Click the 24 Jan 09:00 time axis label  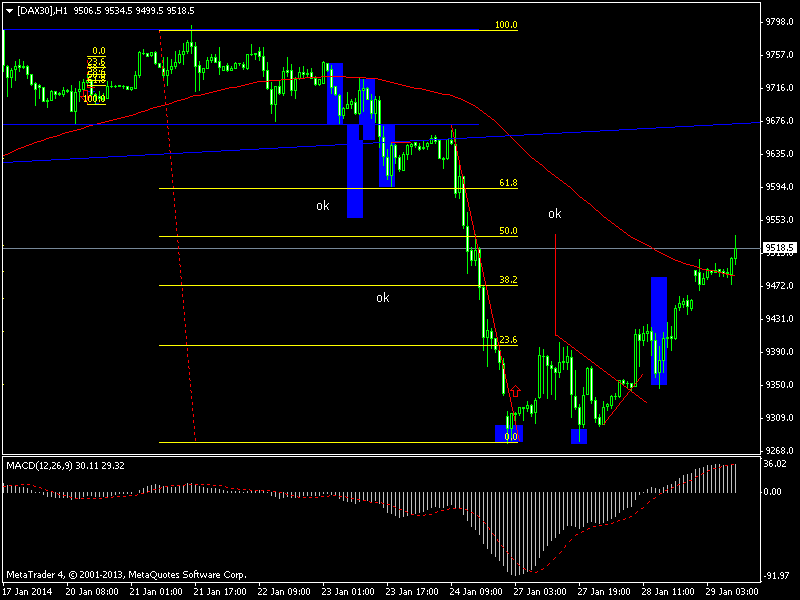(x=474, y=591)
